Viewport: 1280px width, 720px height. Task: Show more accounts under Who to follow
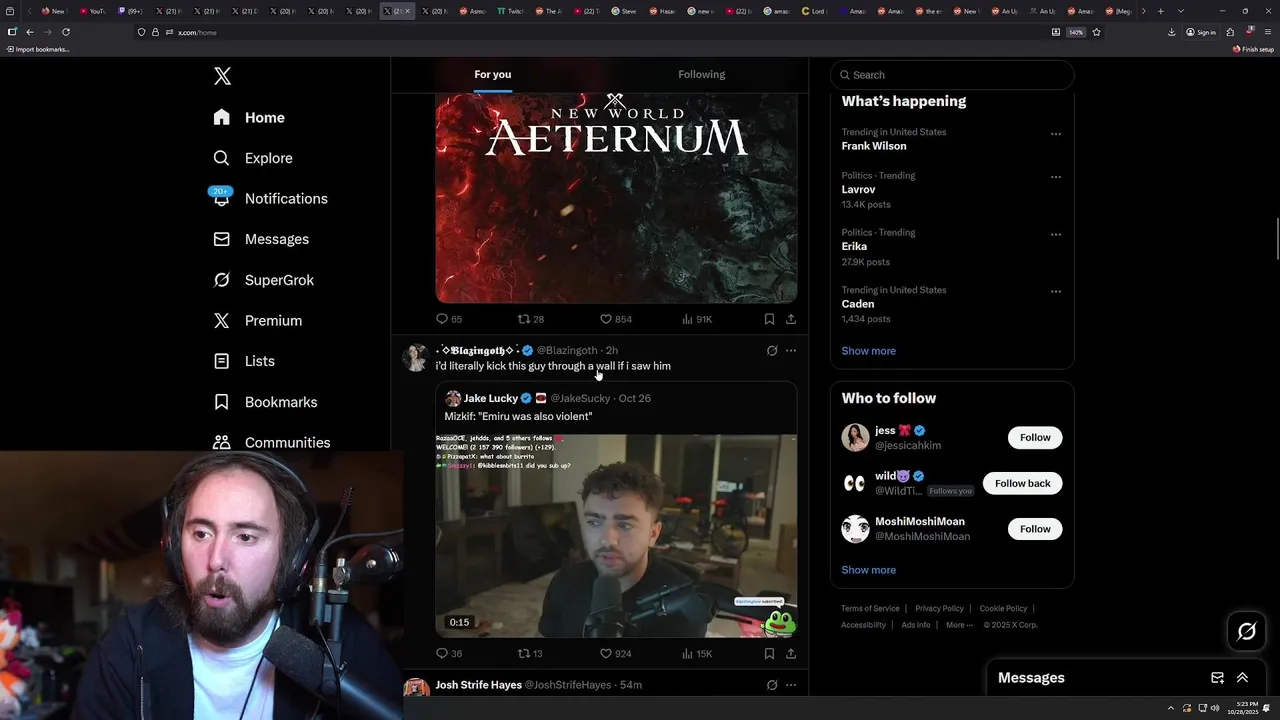(868, 570)
